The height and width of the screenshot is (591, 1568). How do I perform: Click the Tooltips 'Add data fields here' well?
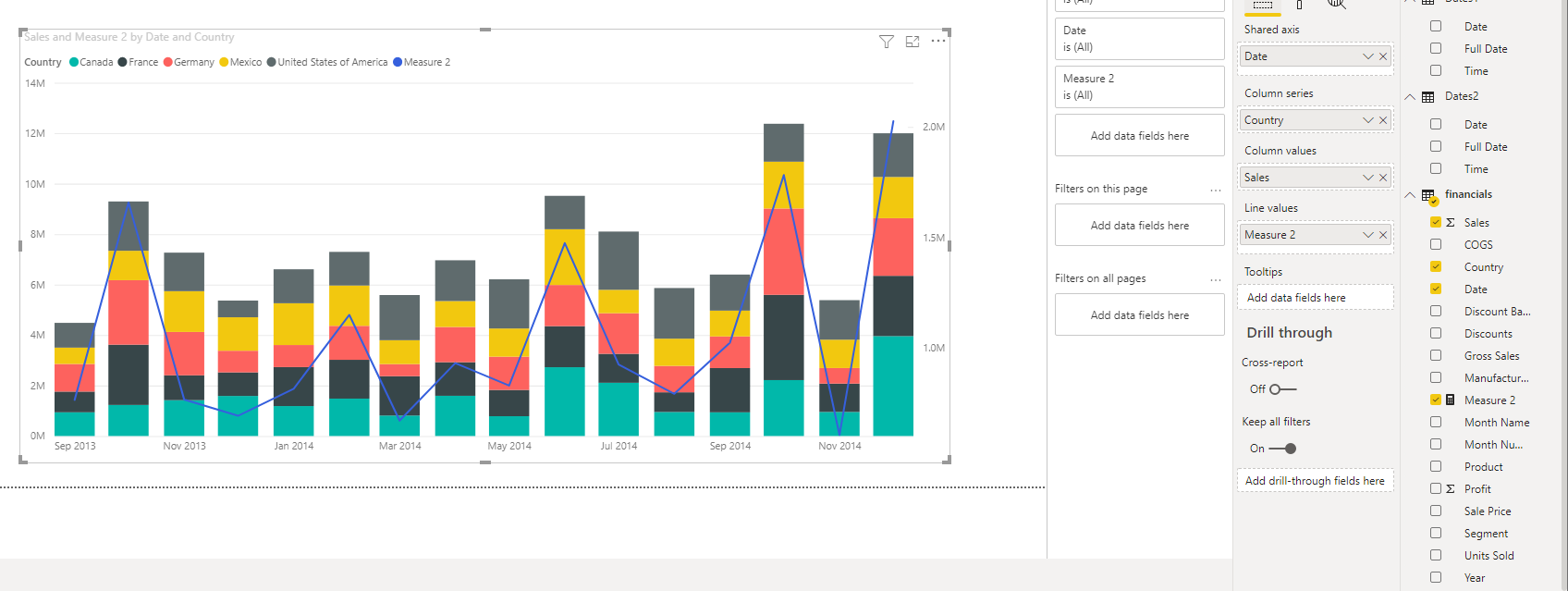pyautogui.click(x=1316, y=298)
